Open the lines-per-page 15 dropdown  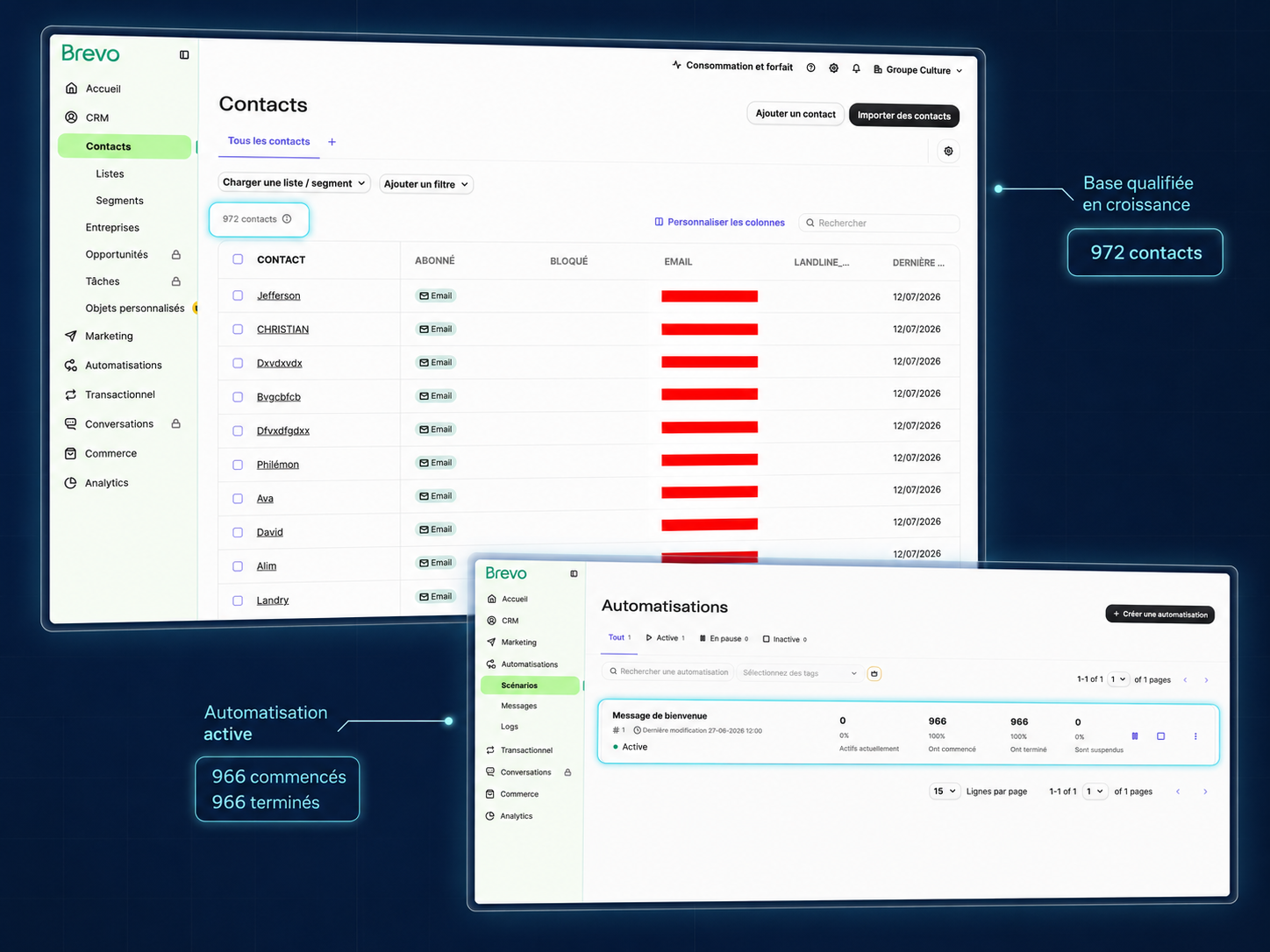pyautogui.click(x=945, y=792)
